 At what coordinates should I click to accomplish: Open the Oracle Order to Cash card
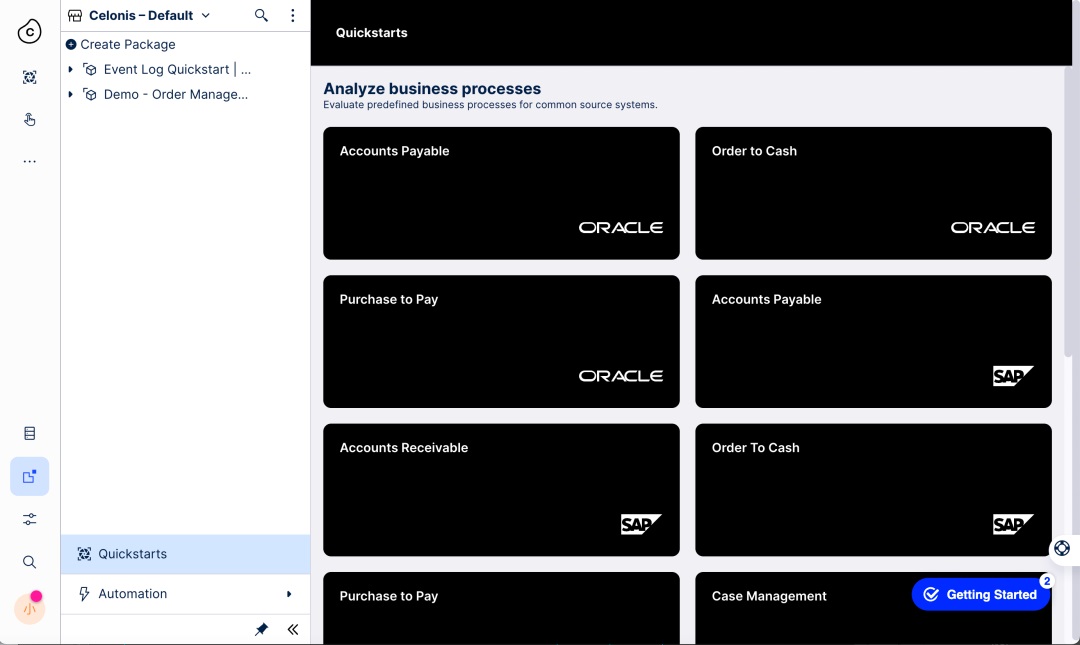pos(873,193)
